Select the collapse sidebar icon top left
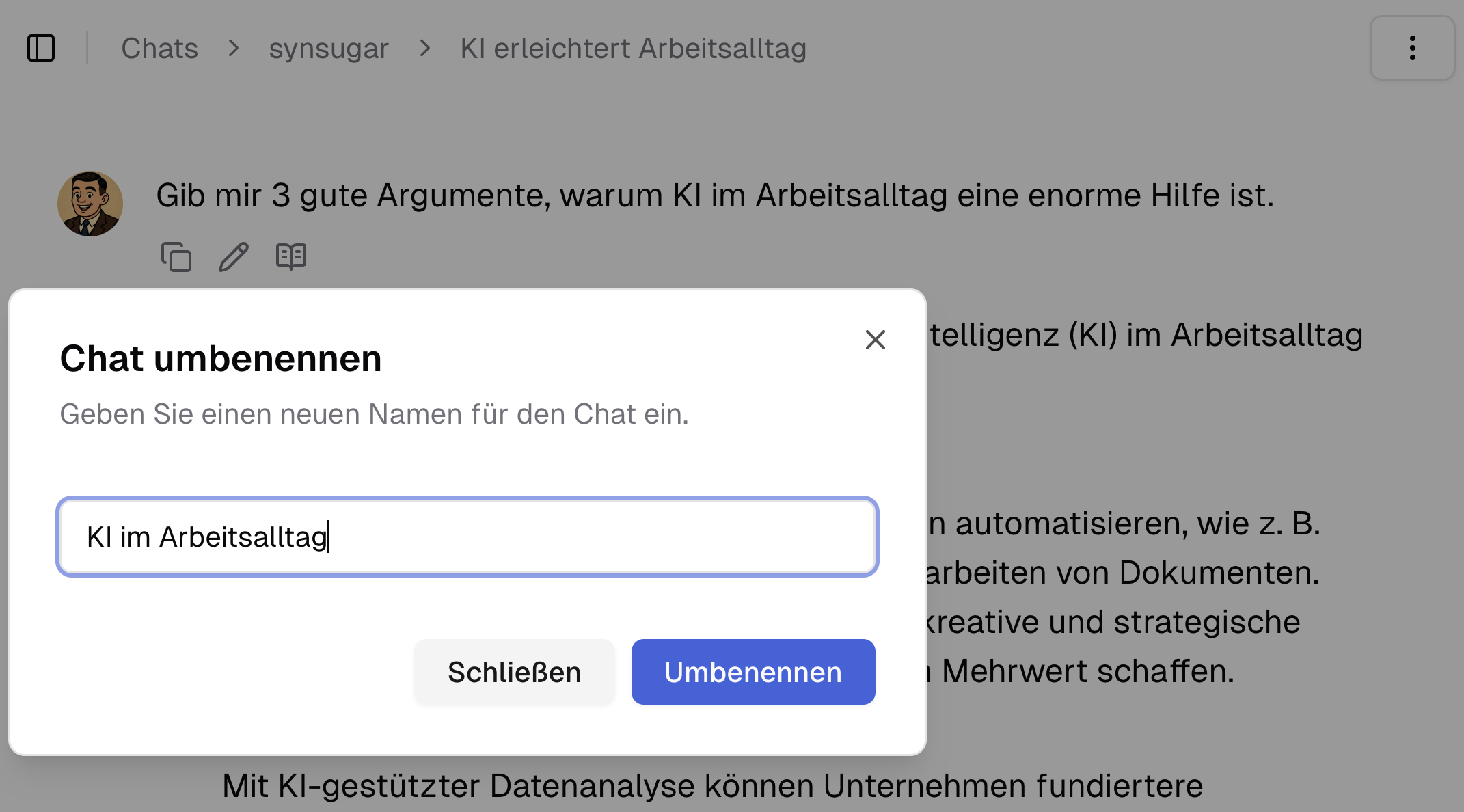Image resolution: width=1464 pixels, height=812 pixels. tap(42, 48)
